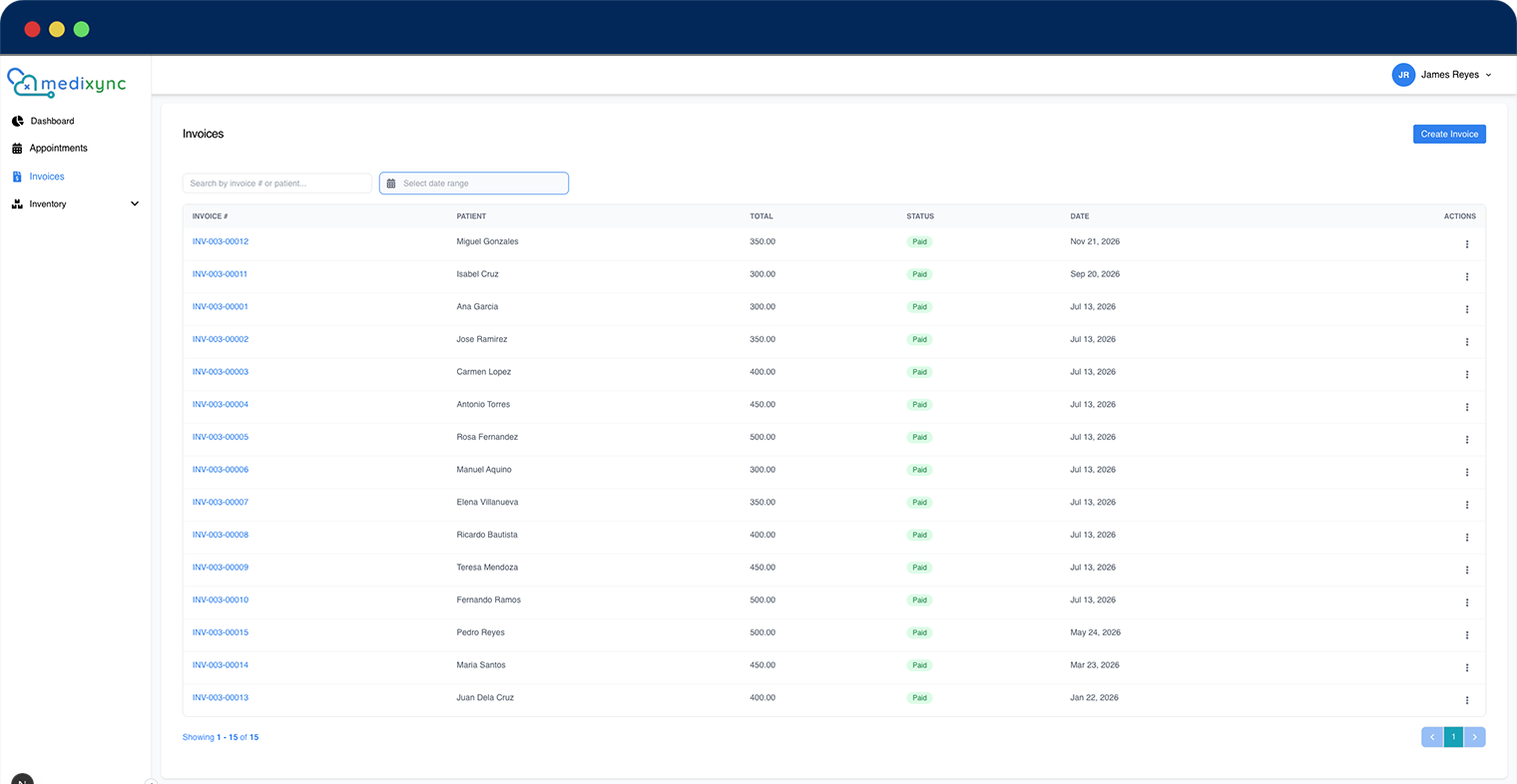Open invoice link INV-003-00015
Screen dimensions: 1517x784
(x=220, y=632)
